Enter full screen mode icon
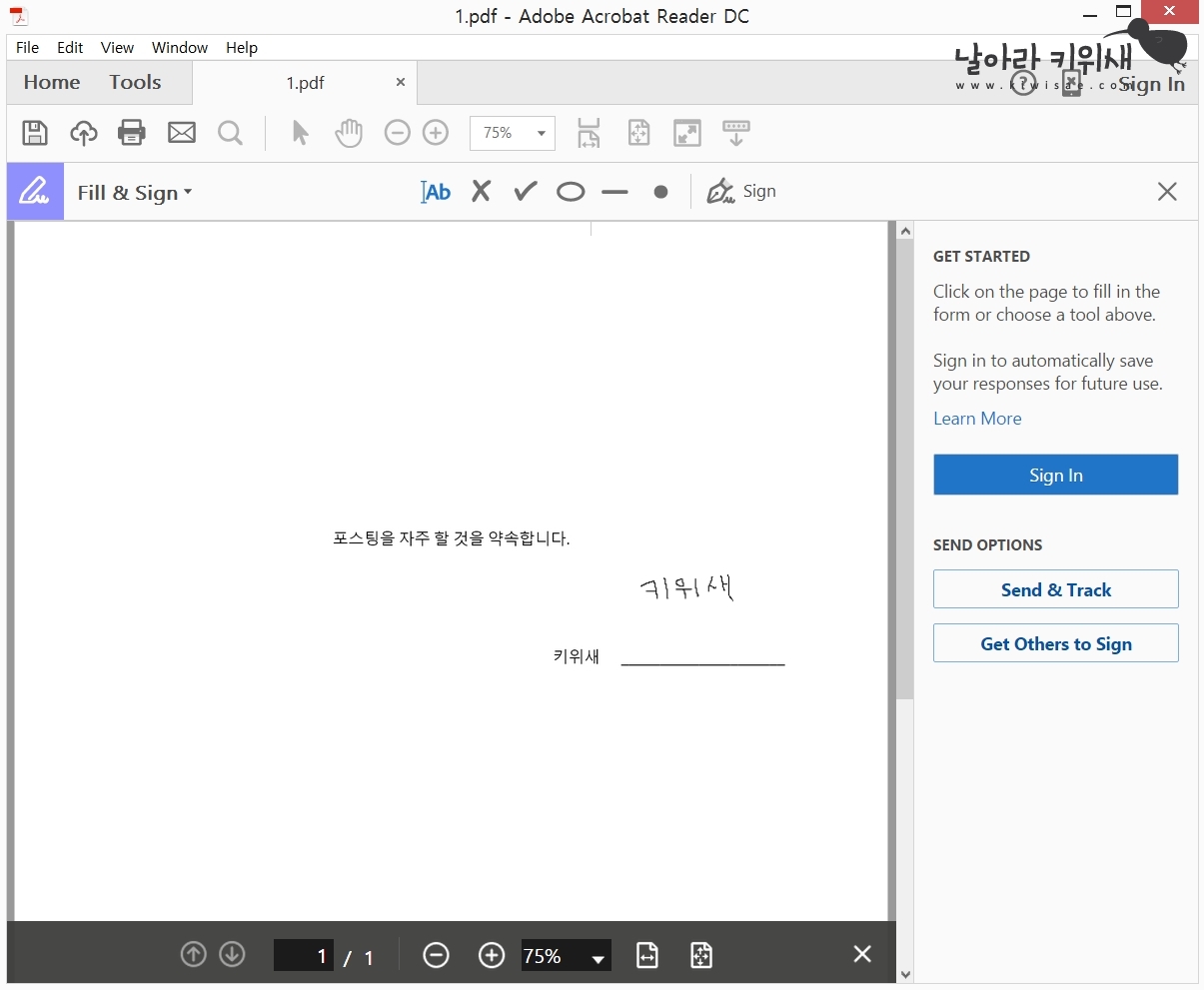Viewport: 1204px width, 990px height. [687, 133]
